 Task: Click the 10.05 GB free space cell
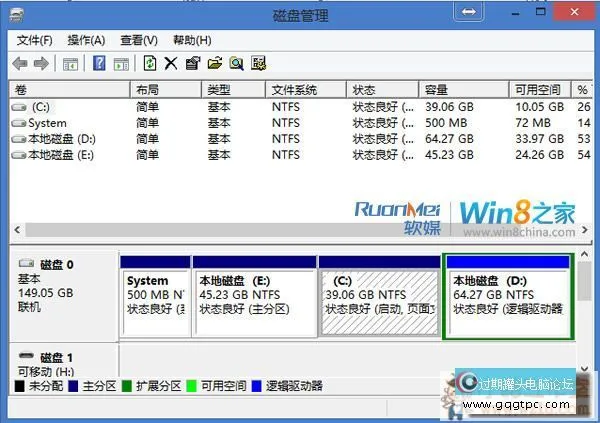pos(540,107)
